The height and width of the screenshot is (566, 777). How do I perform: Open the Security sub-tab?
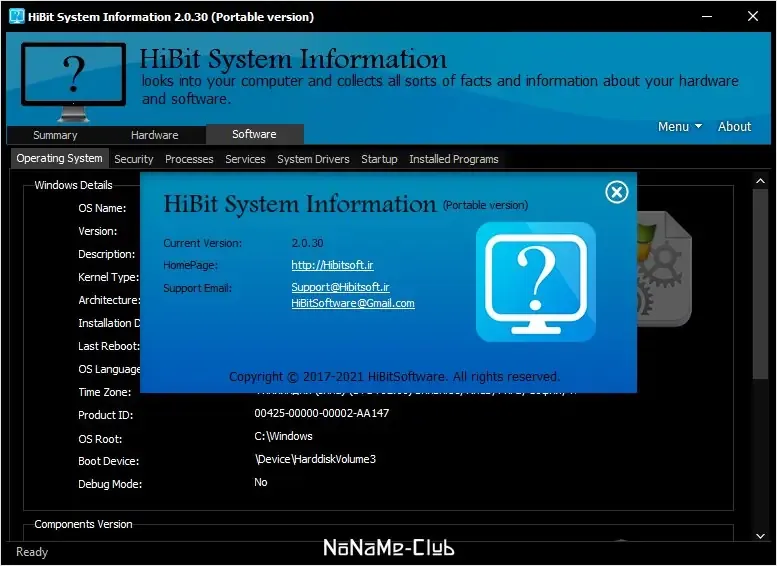pos(134,159)
